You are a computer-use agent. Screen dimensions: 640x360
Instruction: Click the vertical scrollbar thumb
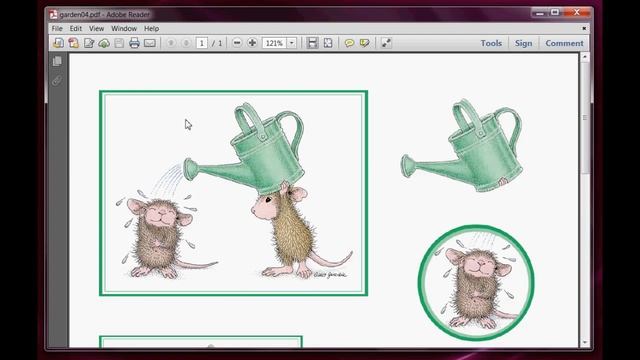pos(585,118)
